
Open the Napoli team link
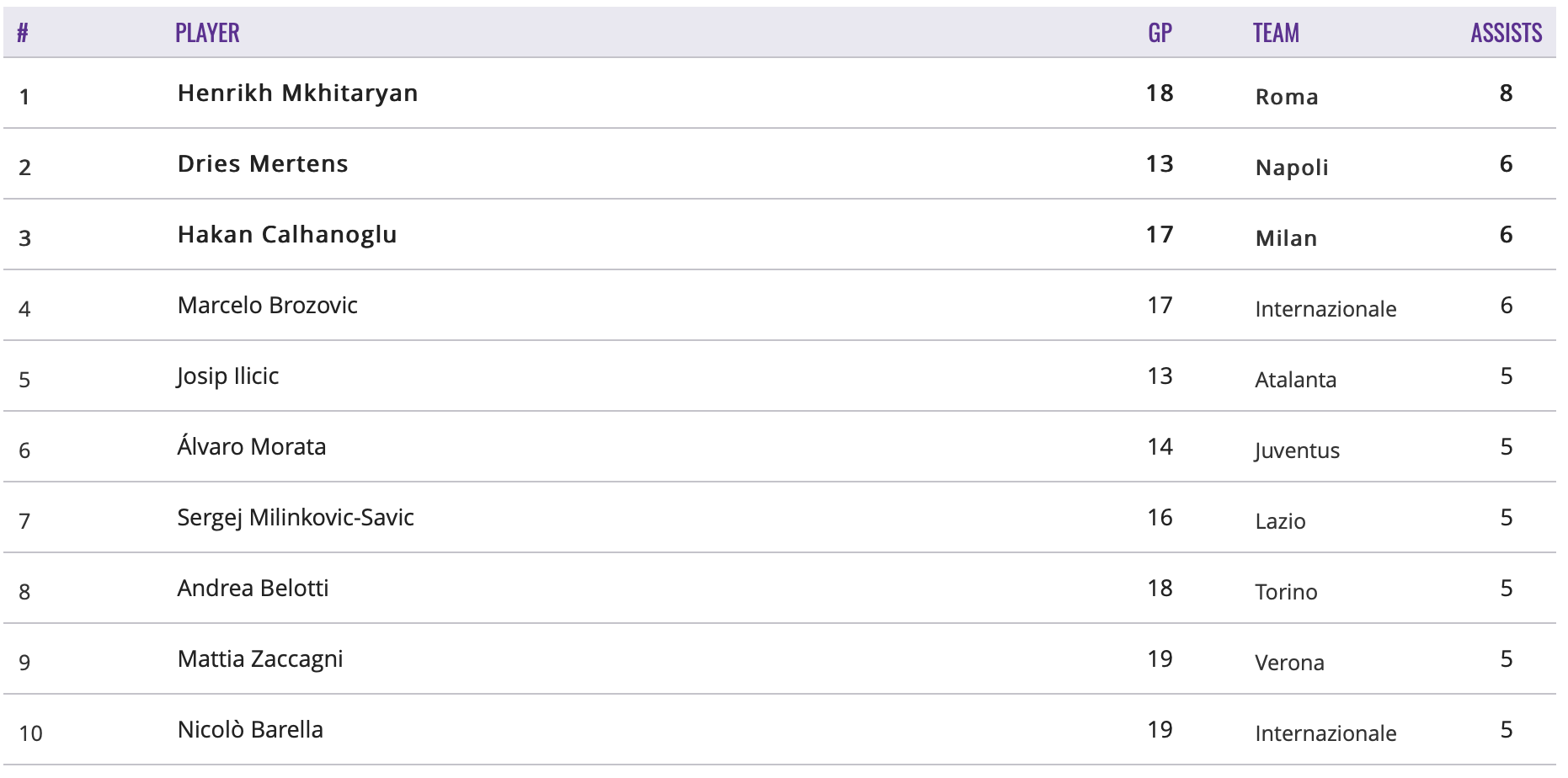coord(1292,168)
